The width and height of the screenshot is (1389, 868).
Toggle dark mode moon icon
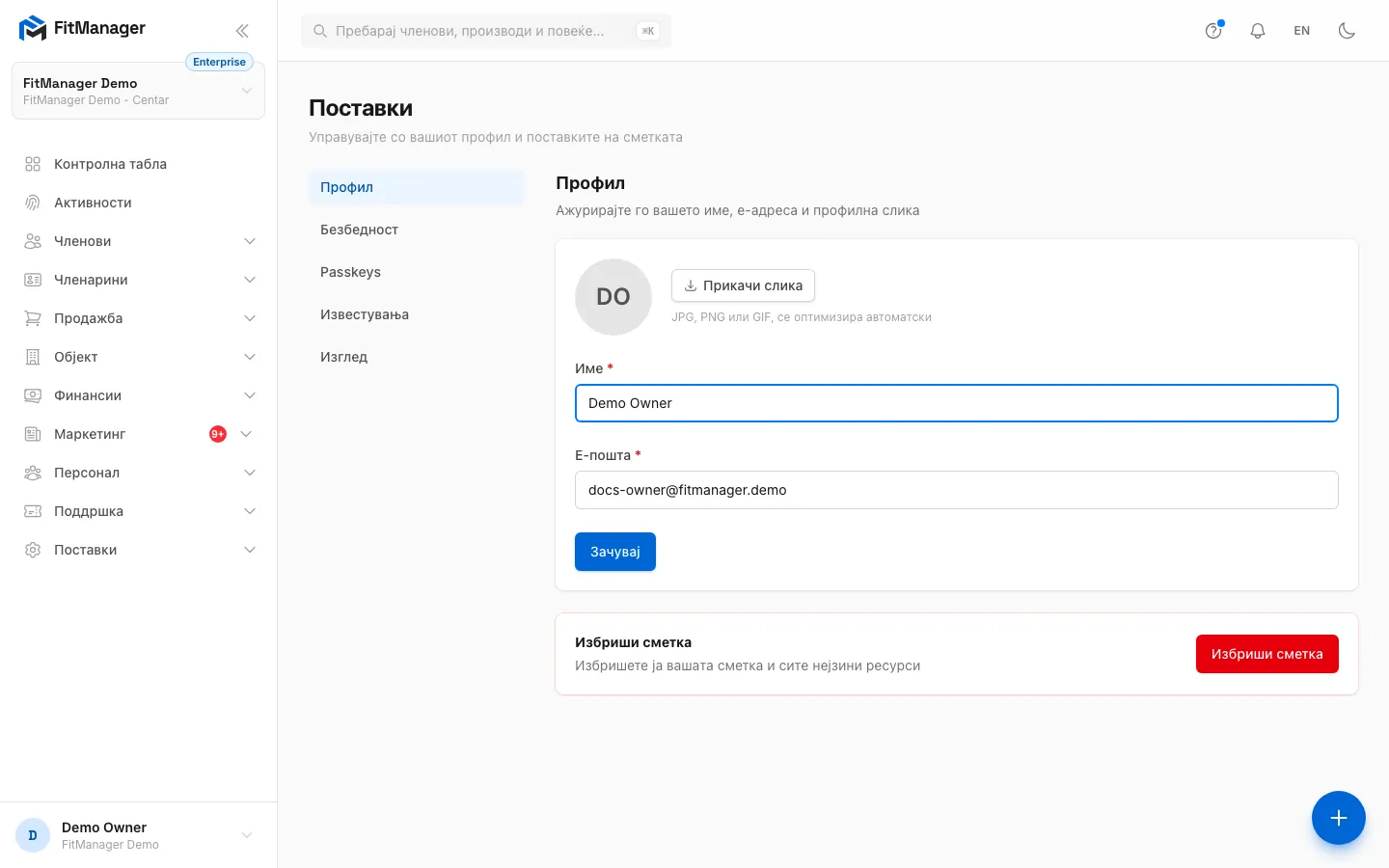coord(1348,31)
